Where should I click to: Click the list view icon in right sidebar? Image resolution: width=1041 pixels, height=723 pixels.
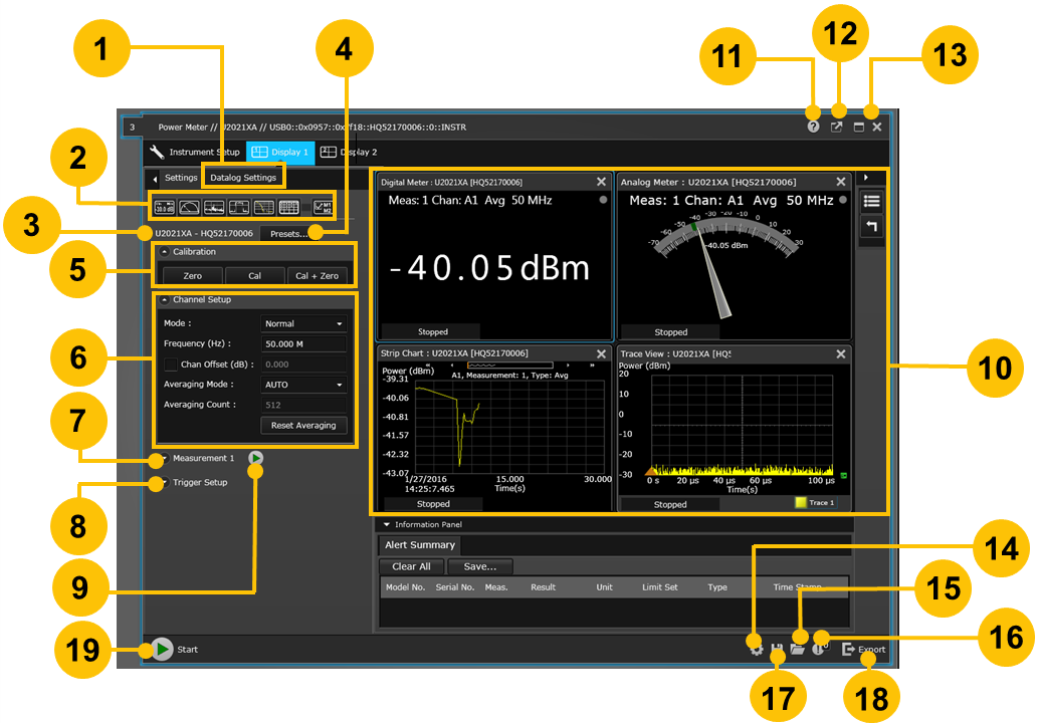871,201
